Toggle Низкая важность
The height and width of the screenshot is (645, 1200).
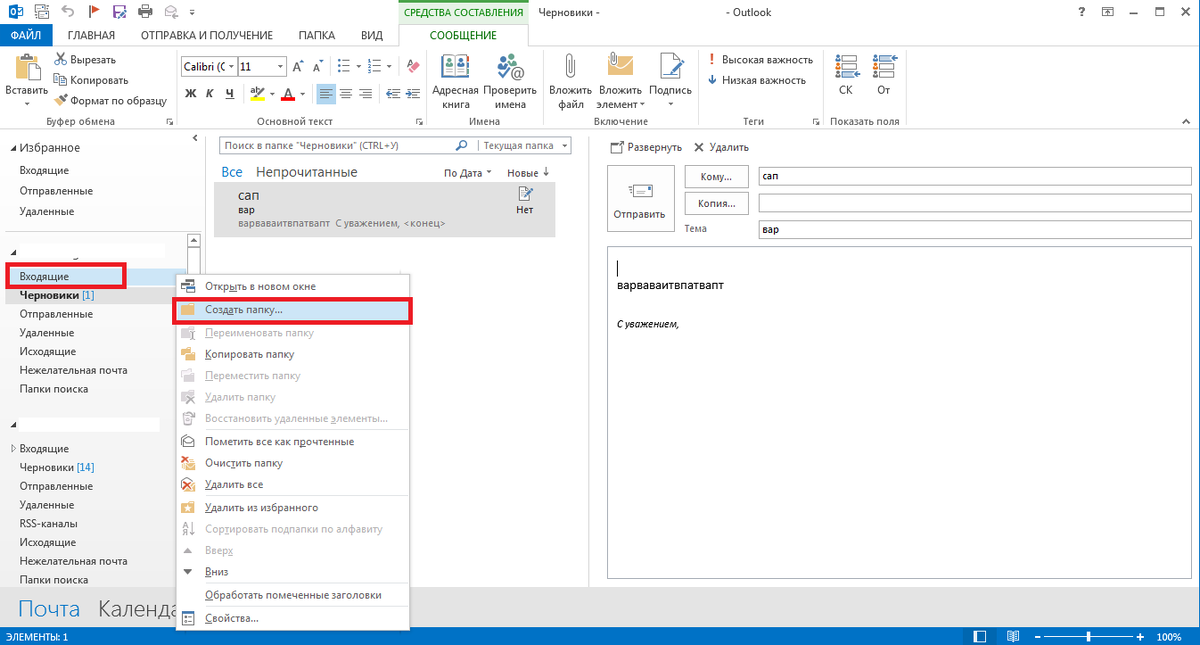(x=756, y=80)
